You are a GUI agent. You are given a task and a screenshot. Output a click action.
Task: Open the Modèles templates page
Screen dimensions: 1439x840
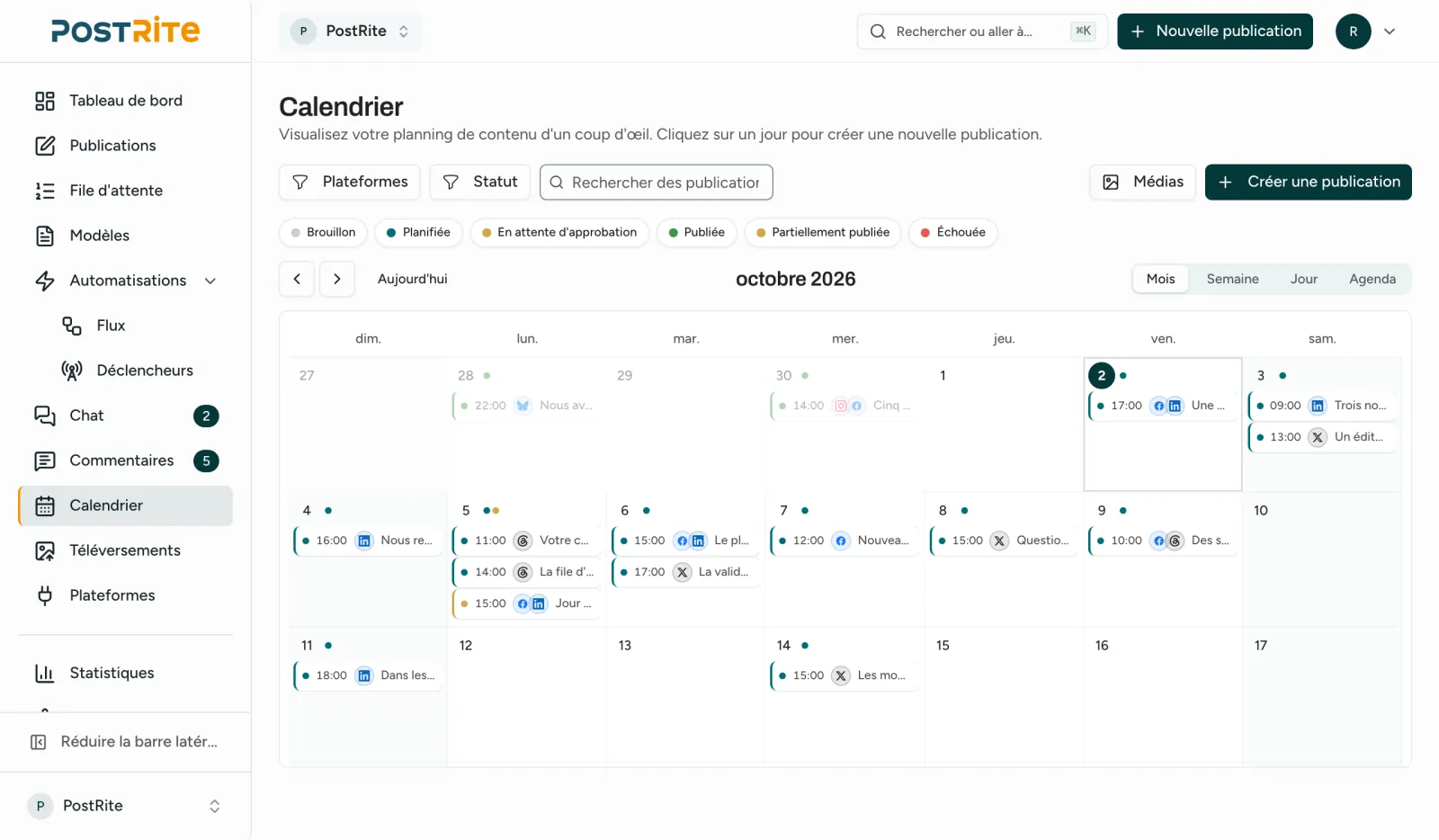(125, 236)
